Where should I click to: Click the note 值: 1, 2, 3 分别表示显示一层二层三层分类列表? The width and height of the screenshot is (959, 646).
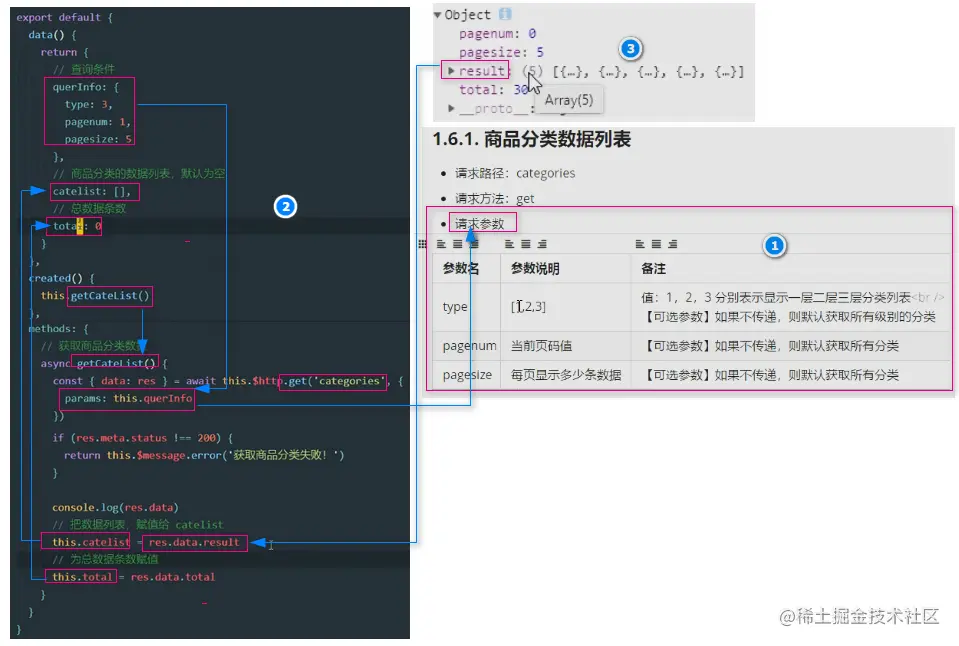tap(776, 297)
